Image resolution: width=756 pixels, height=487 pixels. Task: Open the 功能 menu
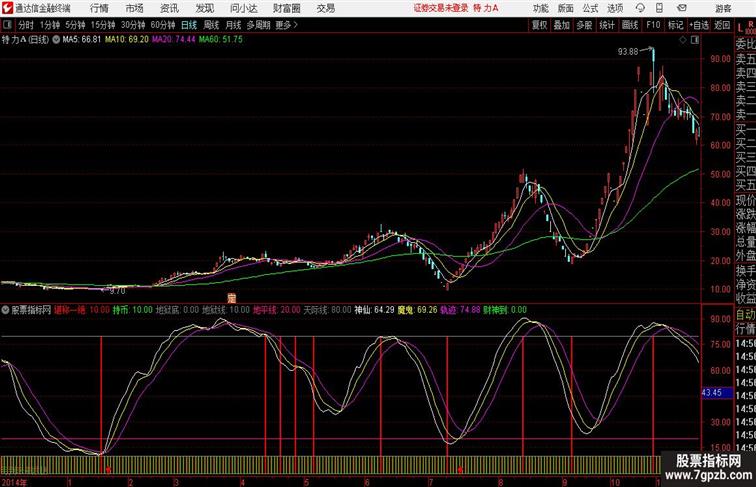(540, 8)
